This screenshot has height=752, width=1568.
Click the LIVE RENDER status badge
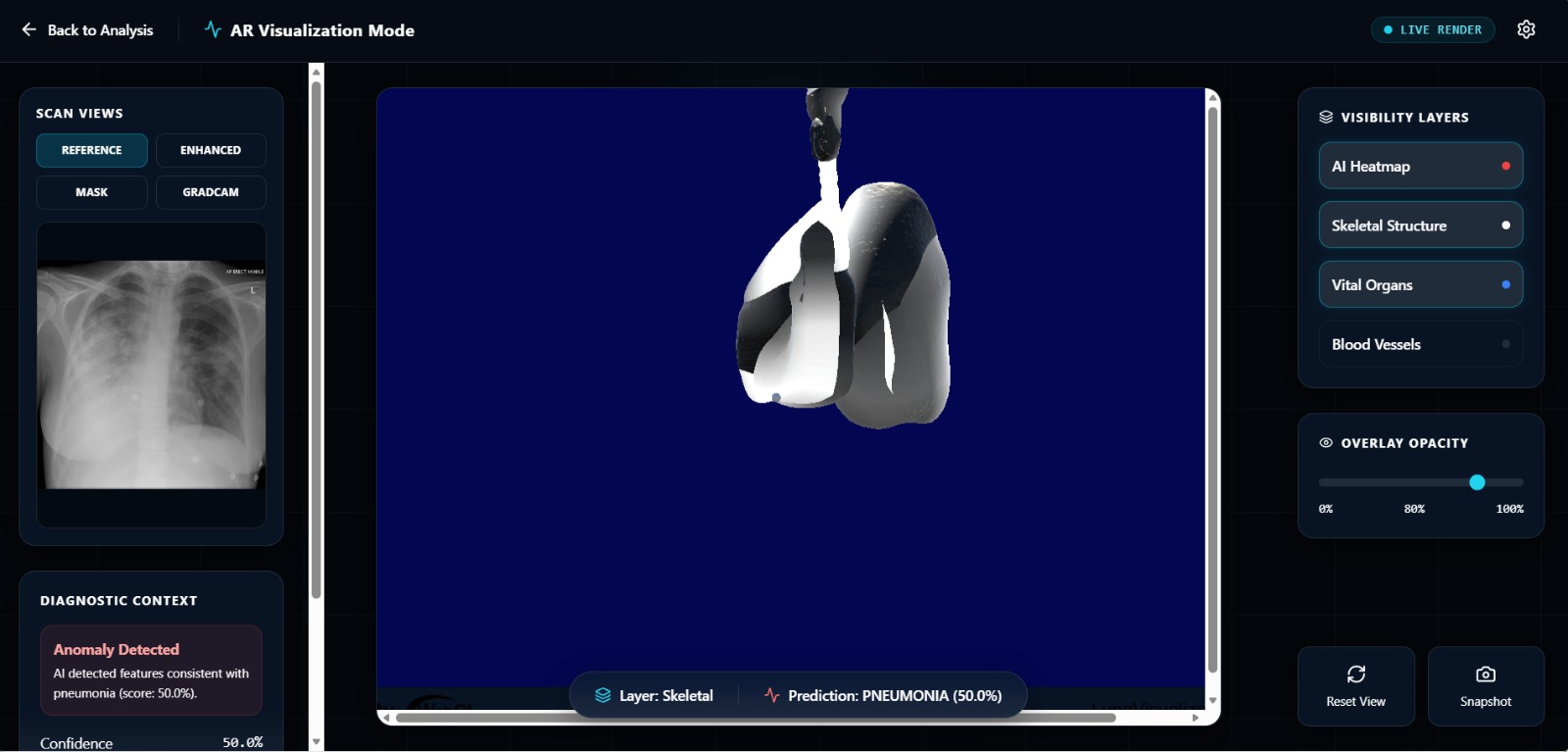(x=1433, y=29)
